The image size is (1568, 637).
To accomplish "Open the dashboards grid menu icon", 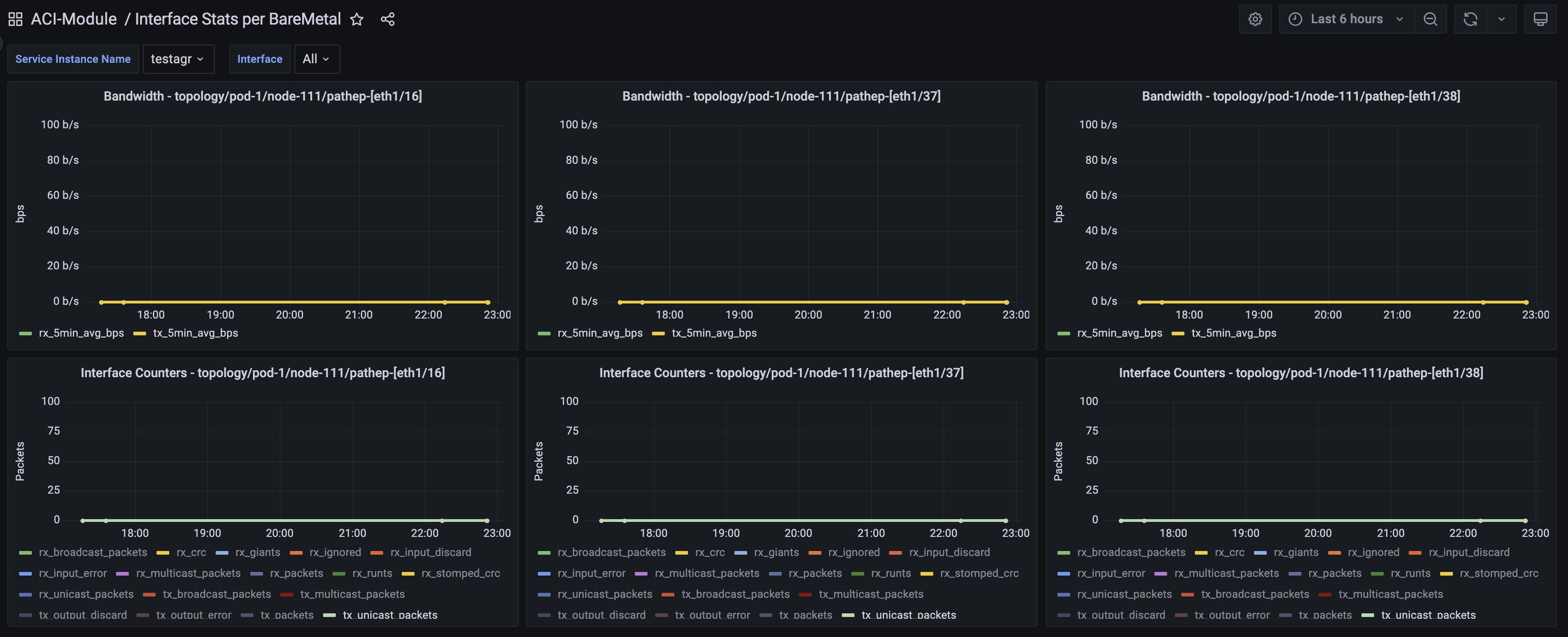I will pyautogui.click(x=15, y=20).
